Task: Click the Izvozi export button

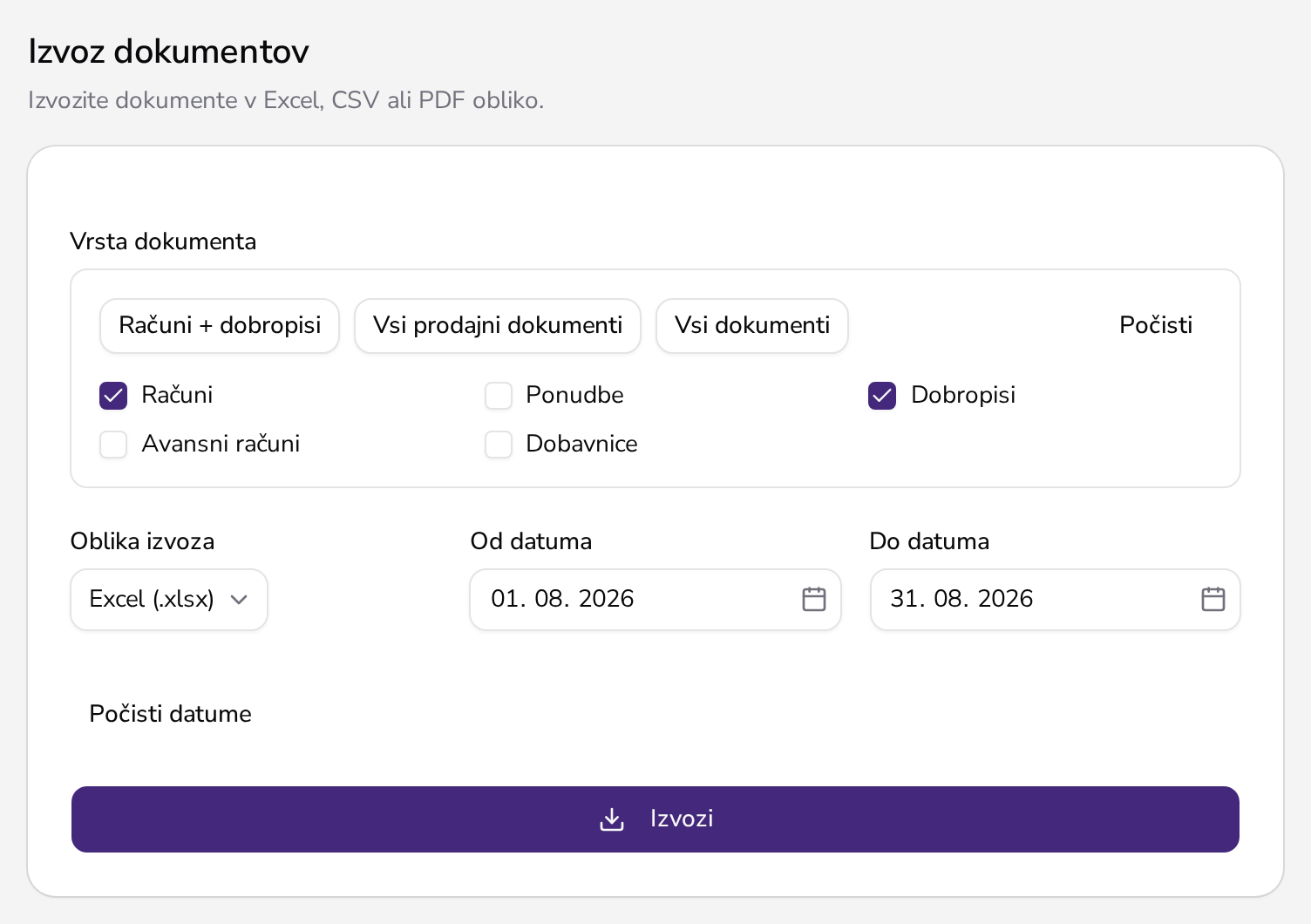Action: [x=655, y=819]
